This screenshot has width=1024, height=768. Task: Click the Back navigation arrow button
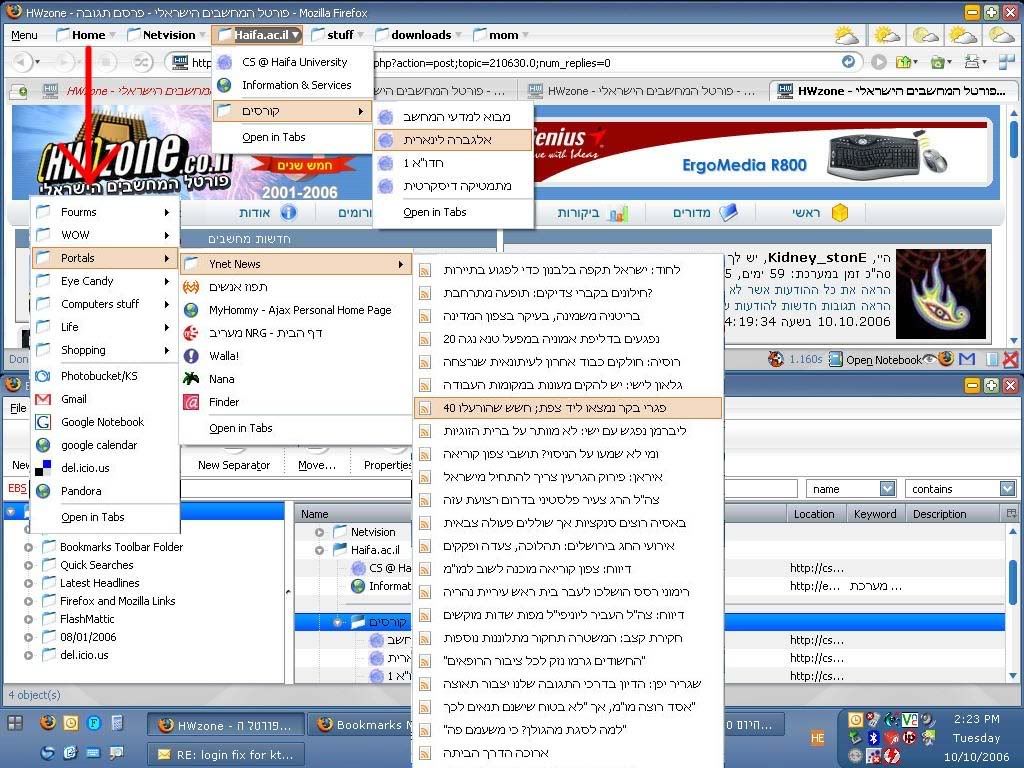(22, 62)
